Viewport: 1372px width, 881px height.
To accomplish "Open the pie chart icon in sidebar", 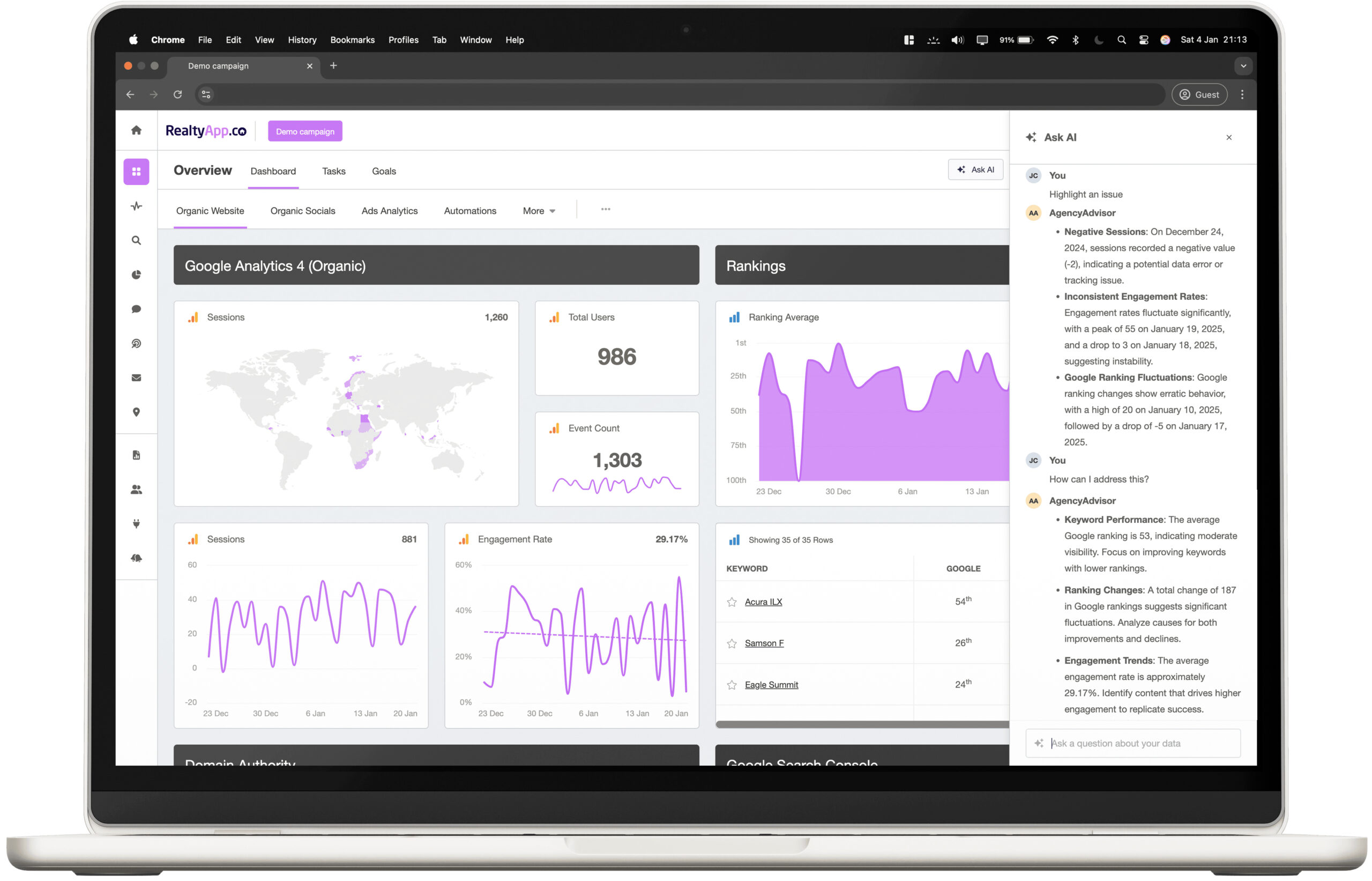I will [x=136, y=275].
